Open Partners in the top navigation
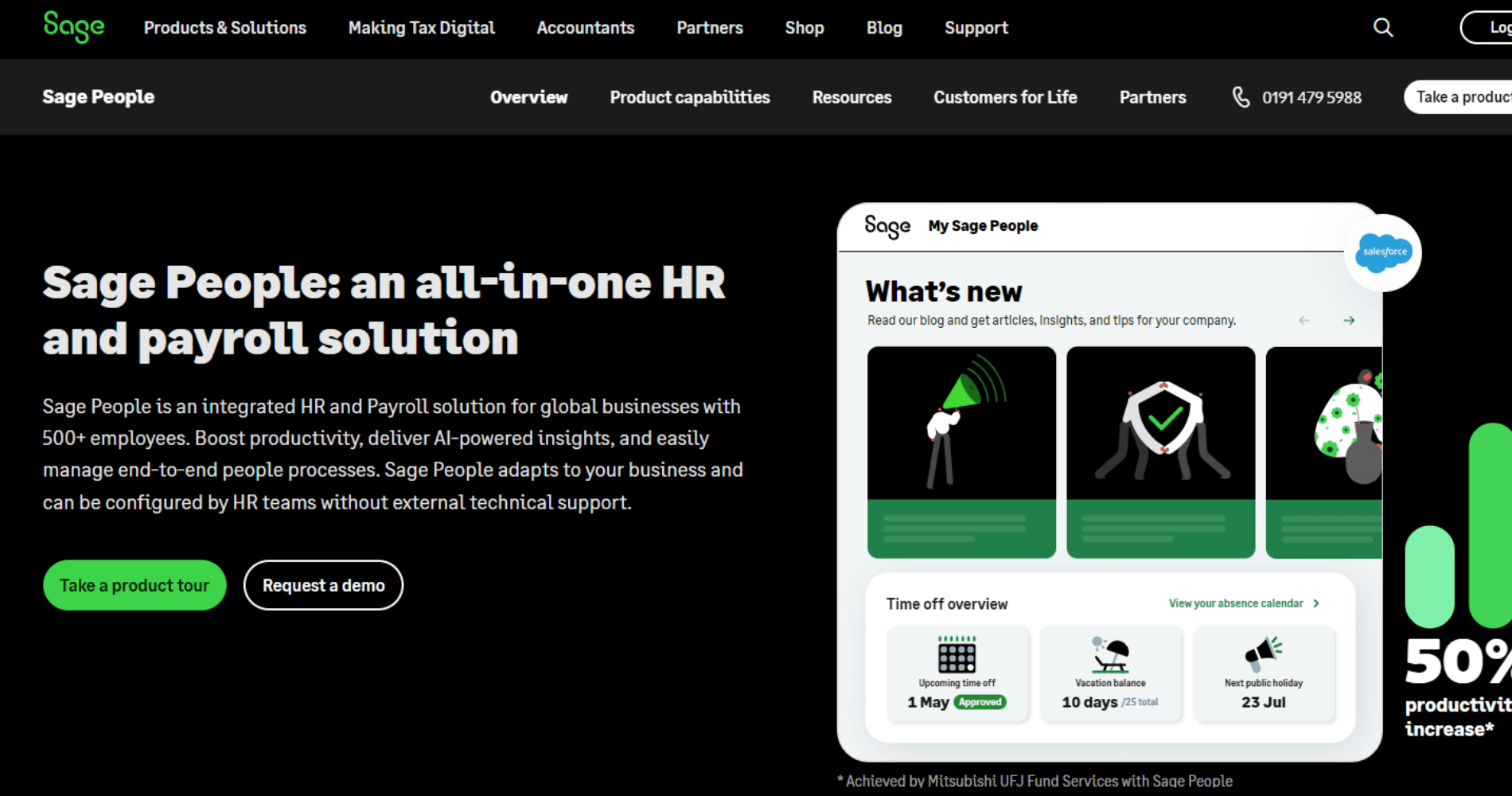 tap(709, 28)
